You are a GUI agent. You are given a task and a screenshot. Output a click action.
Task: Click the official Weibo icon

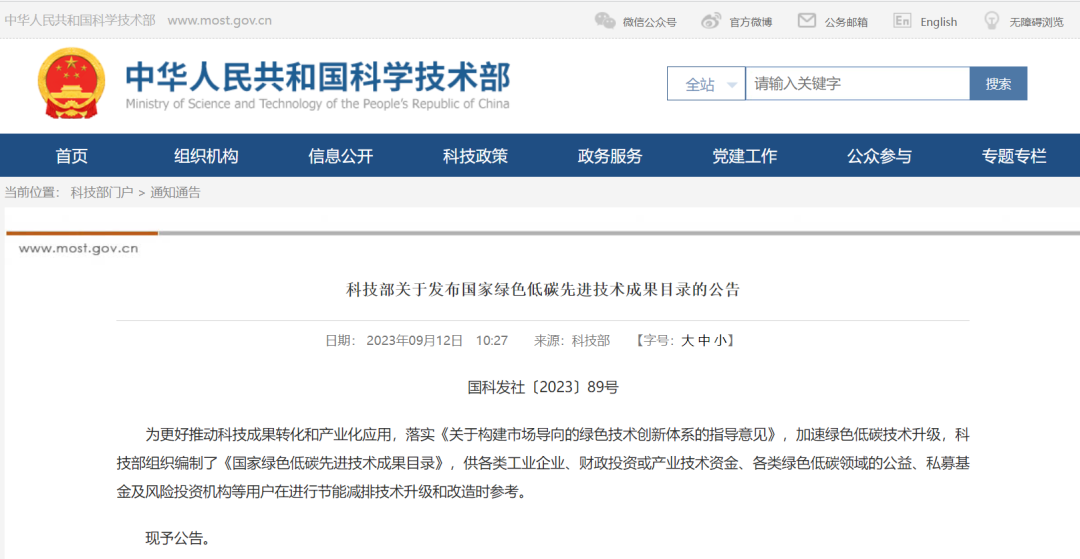(x=711, y=21)
